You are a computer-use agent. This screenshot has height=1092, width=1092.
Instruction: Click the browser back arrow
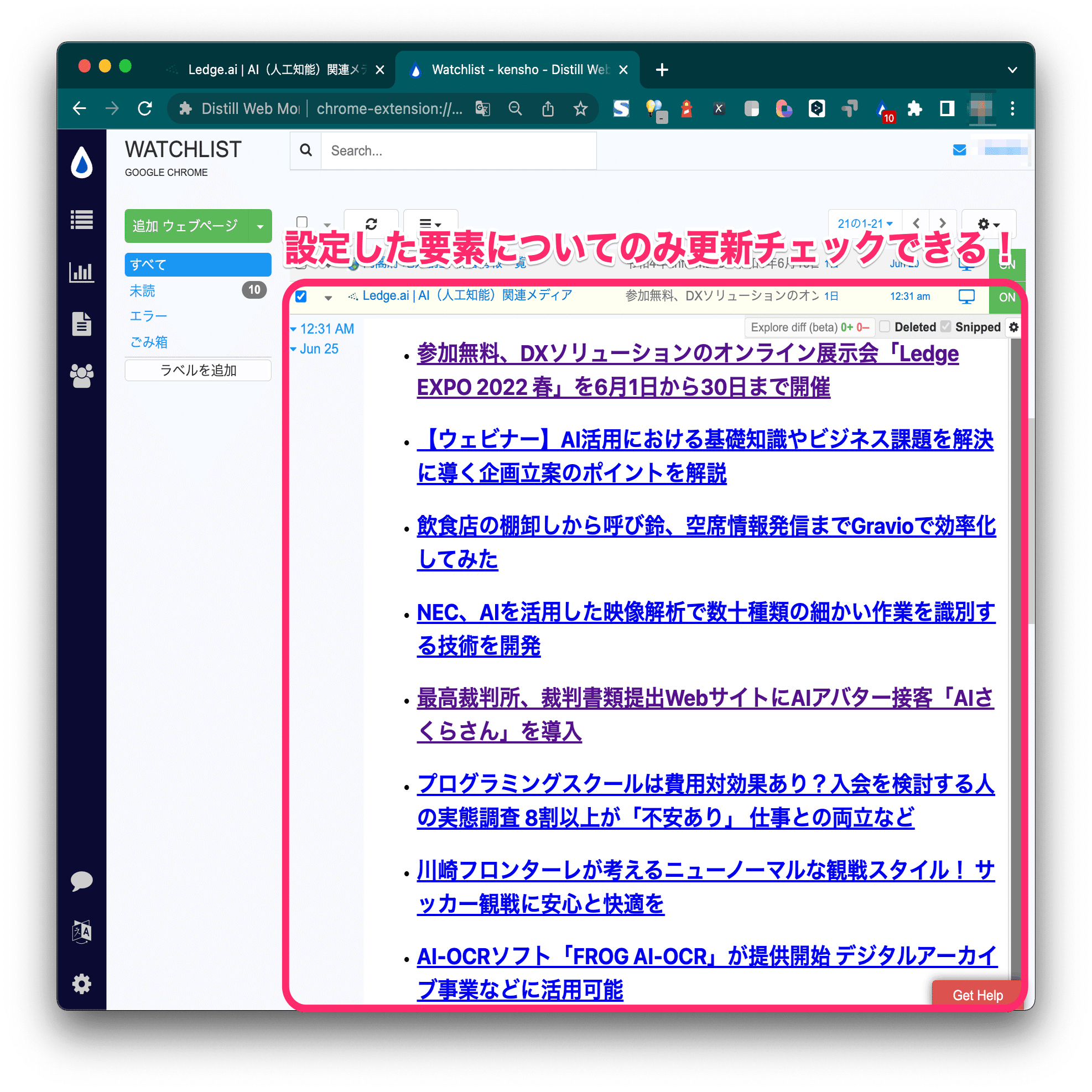coord(80,108)
